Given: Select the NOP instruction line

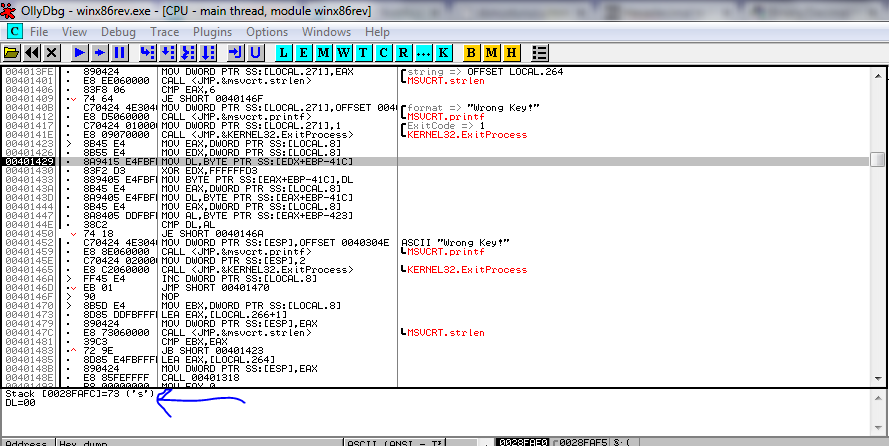Looking at the screenshot, I should [169, 296].
